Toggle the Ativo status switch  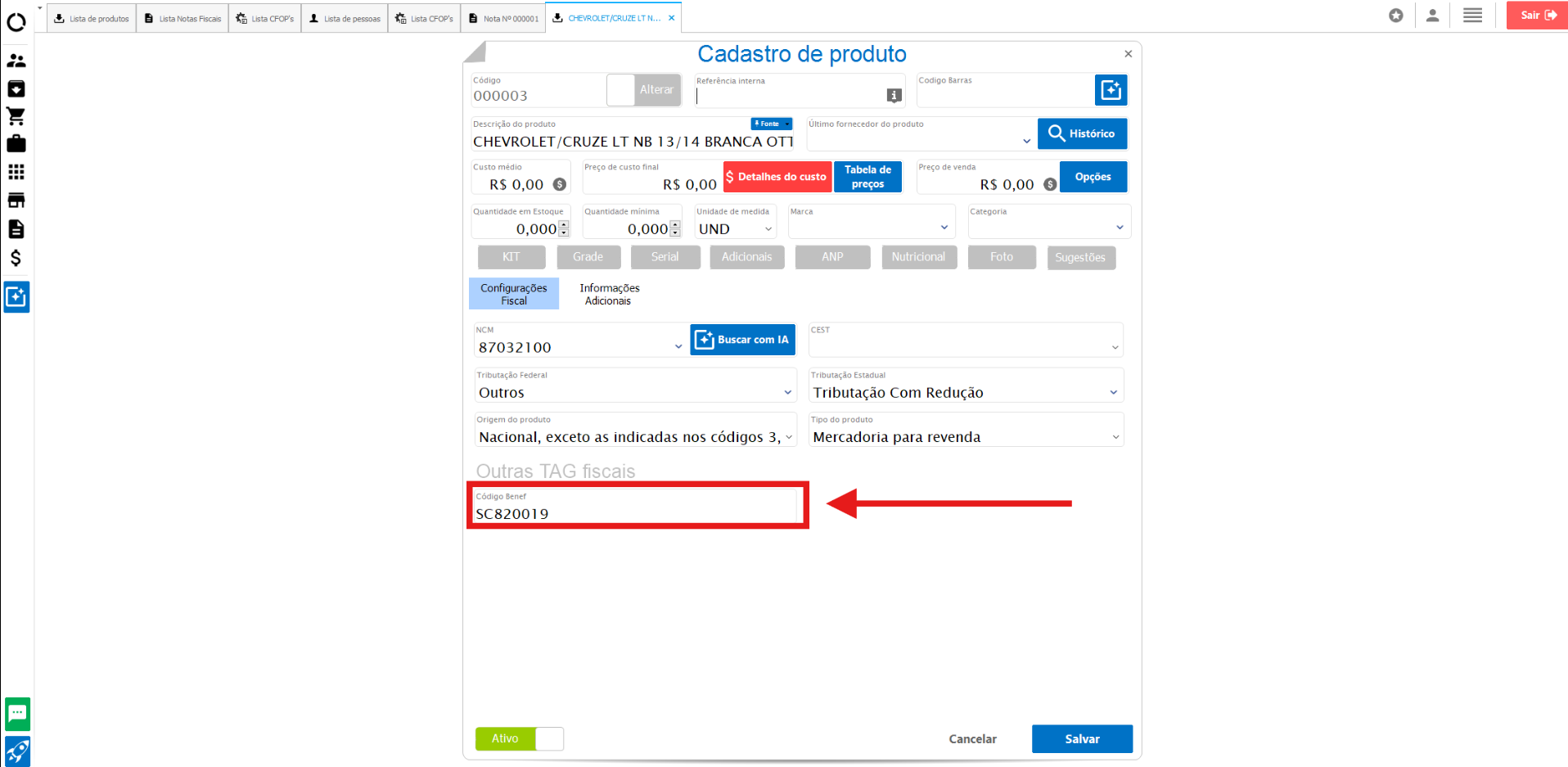520,738
